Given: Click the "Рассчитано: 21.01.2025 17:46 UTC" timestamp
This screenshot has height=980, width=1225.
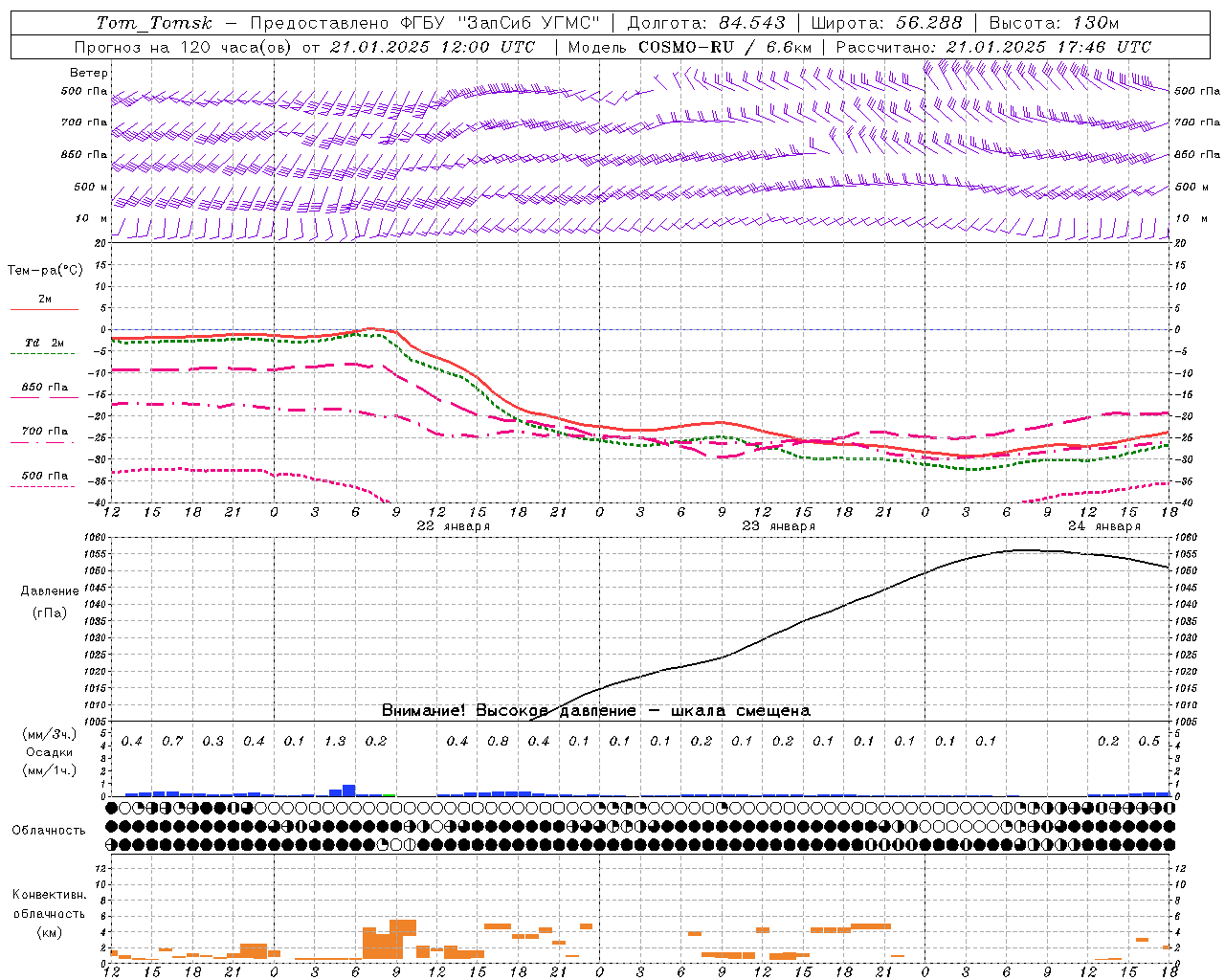Looking at the screenshot, I should click(993, 47).
